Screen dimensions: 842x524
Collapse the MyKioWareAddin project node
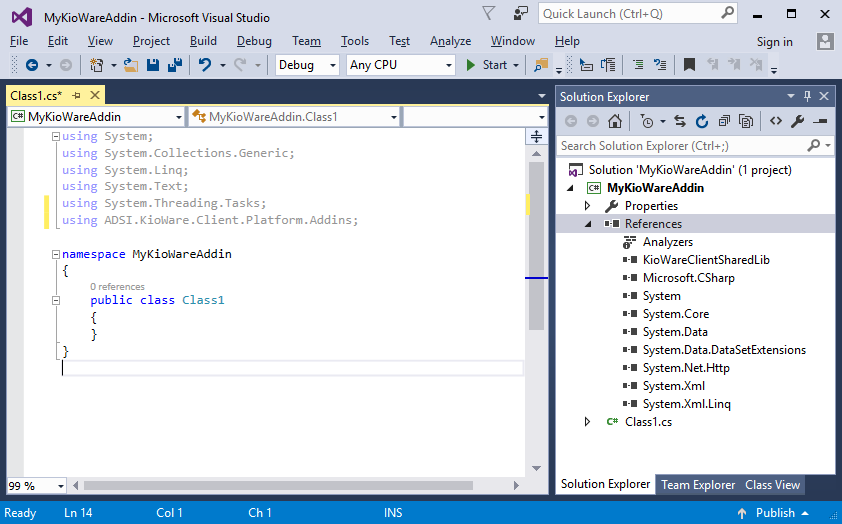(x=570, y=188)
